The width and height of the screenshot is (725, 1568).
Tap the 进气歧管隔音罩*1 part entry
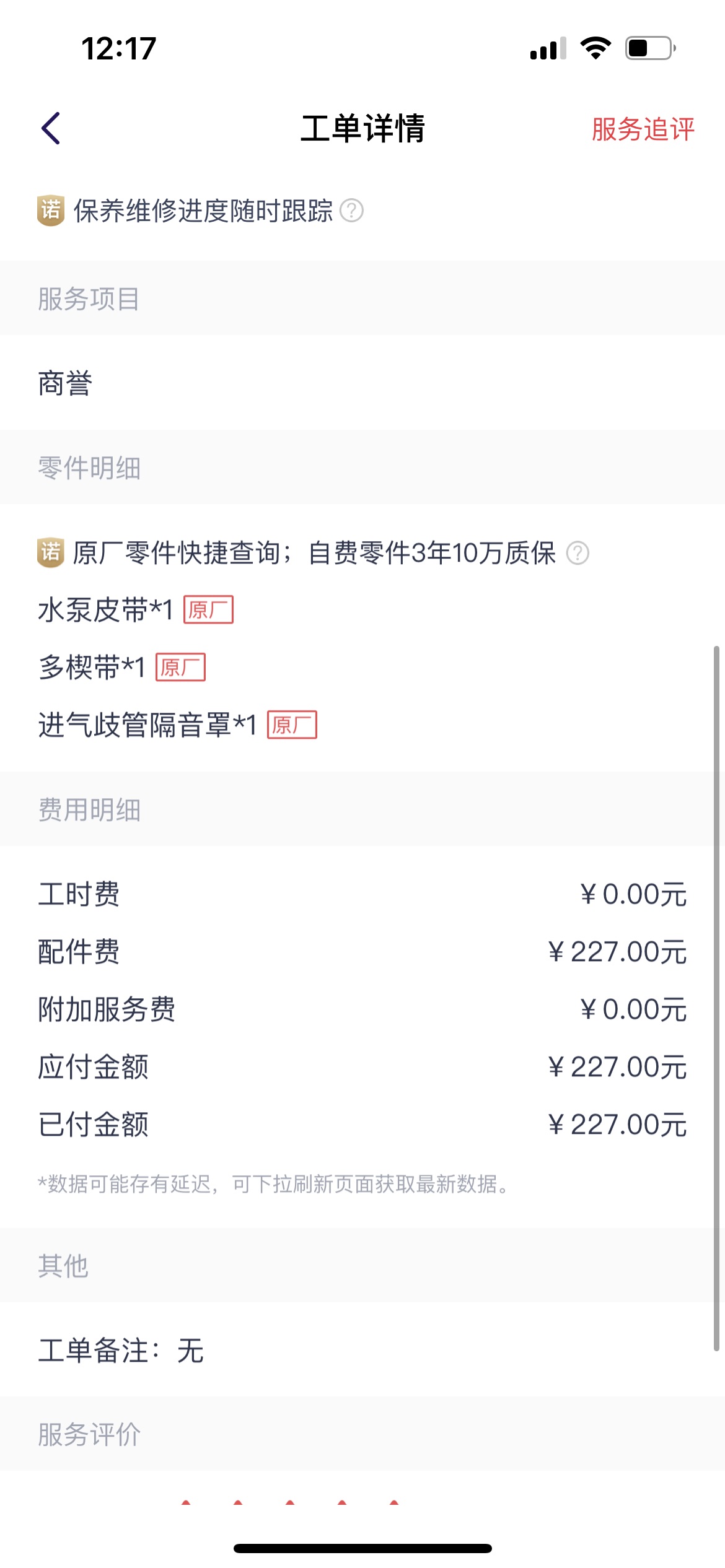[x=147, y=725]
